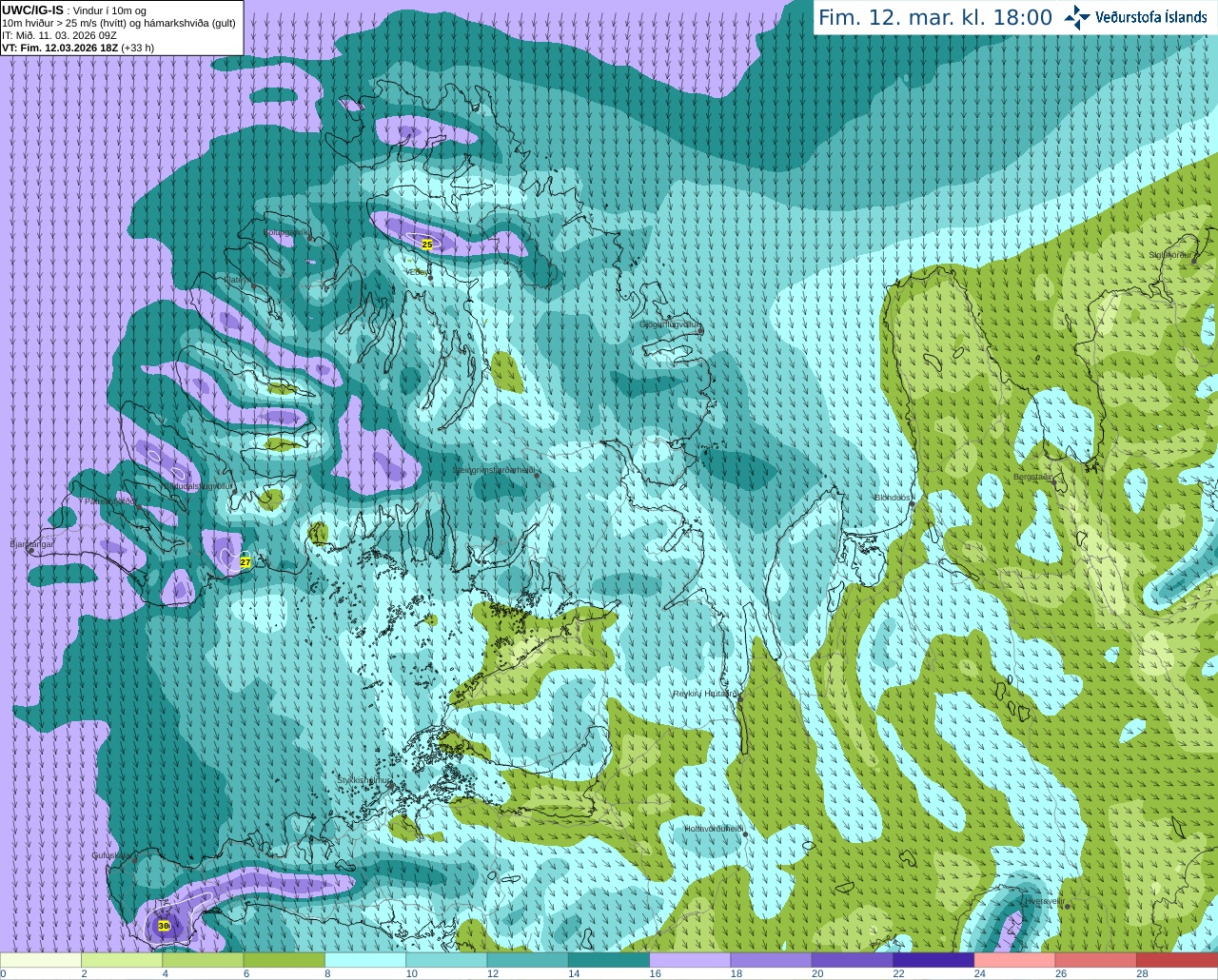
Task: Pick the light yellow-green 2–4 legend swatch
Action: [x=122, y=960]
